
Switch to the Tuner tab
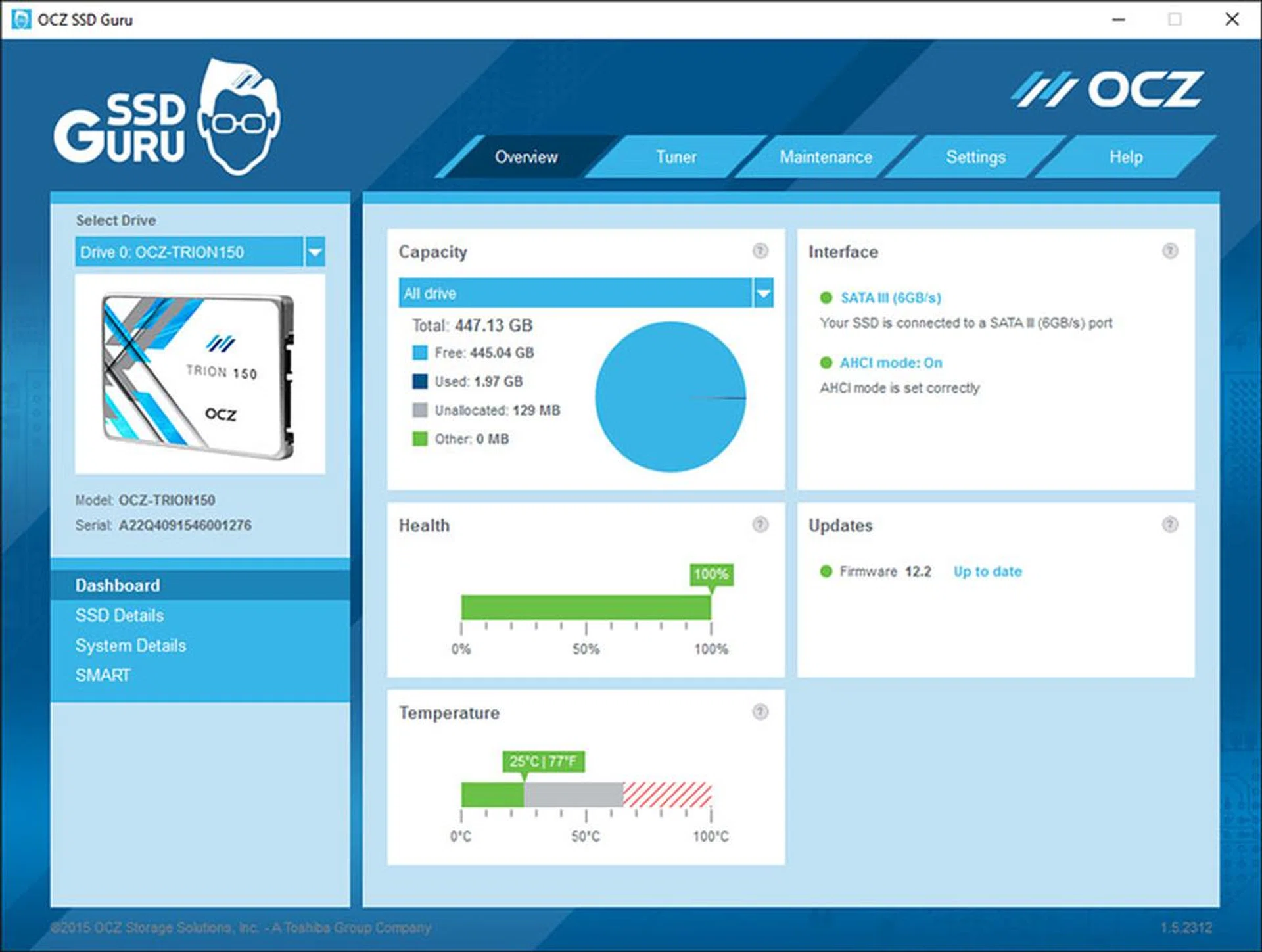(675, 157)
